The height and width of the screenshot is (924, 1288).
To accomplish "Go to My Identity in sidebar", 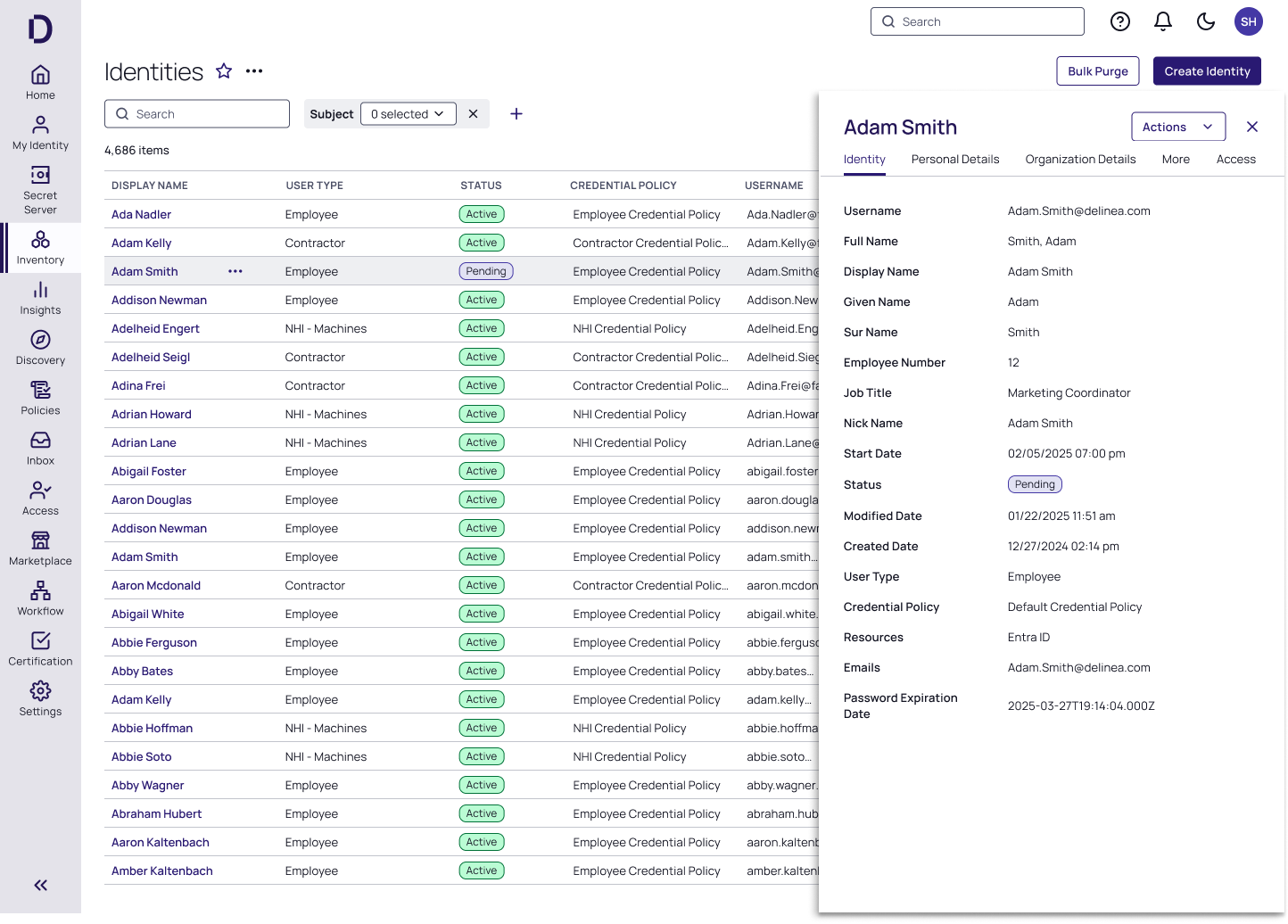I will pos(40,133).
